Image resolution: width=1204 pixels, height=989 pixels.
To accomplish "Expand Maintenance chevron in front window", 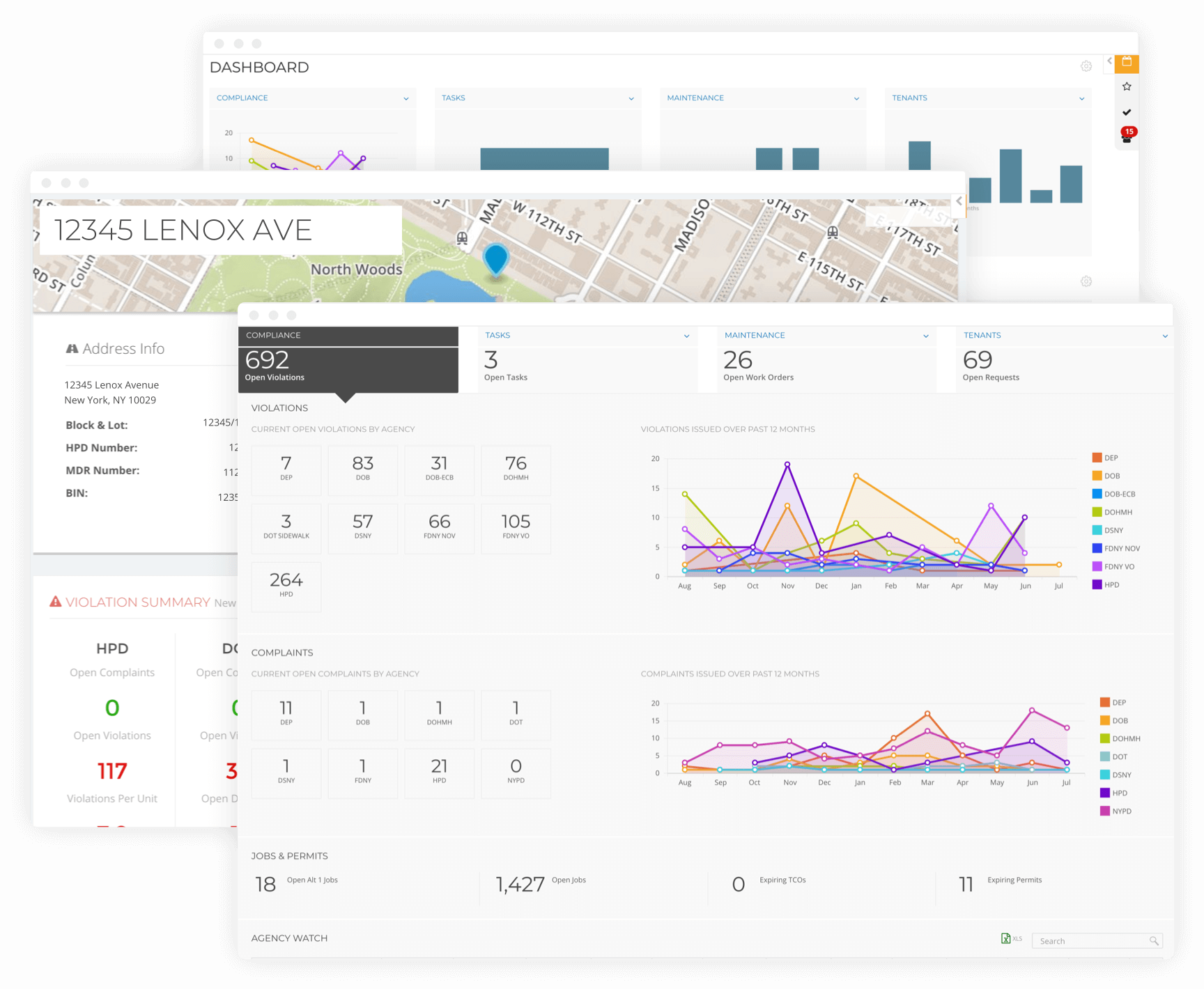I will [926, 336].
